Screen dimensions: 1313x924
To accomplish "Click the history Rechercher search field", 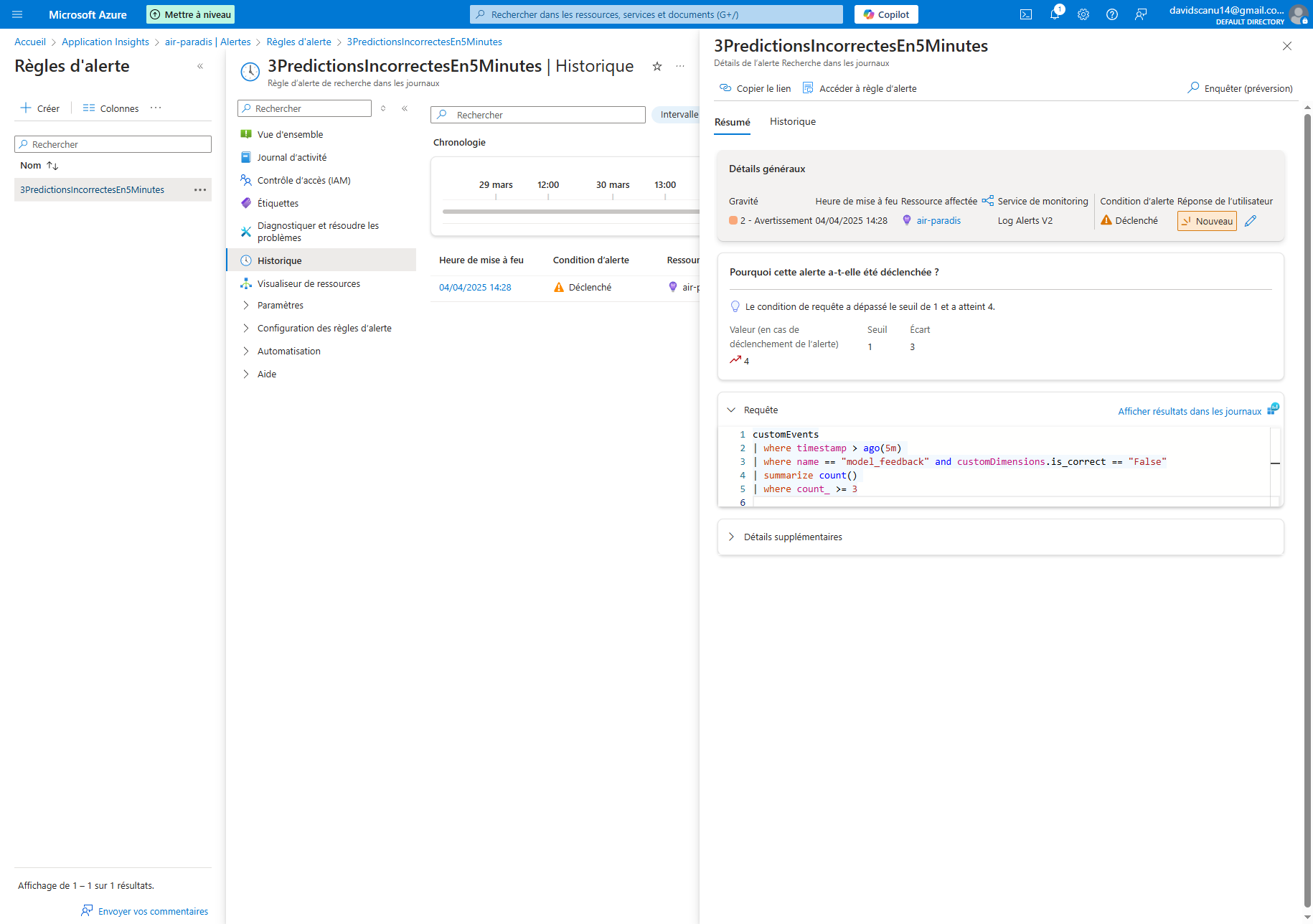I will (x=538, y=115).
